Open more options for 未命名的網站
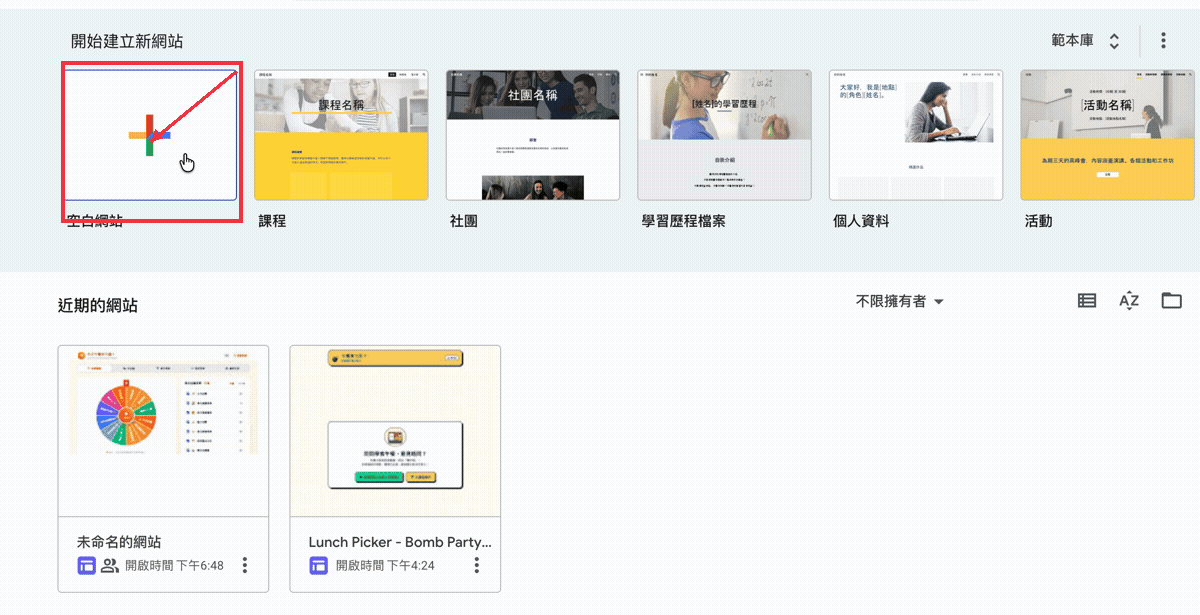1200x615 pixels. coord(245,566)
